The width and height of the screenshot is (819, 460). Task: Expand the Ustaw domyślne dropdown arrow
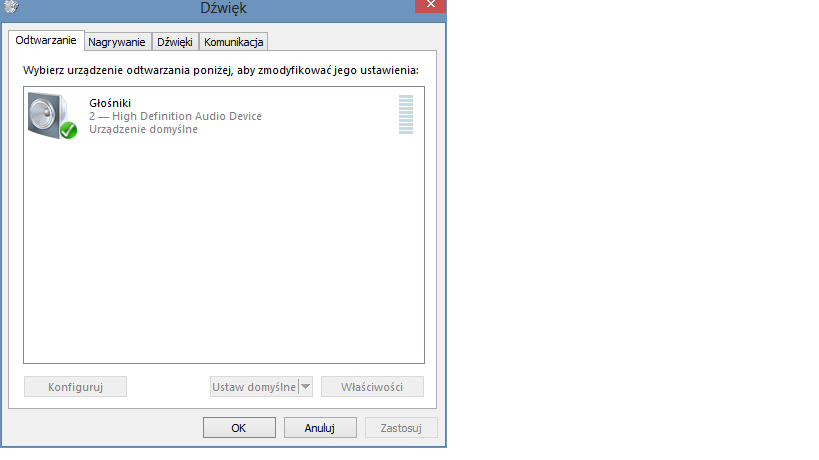click(x=306, y=387)
